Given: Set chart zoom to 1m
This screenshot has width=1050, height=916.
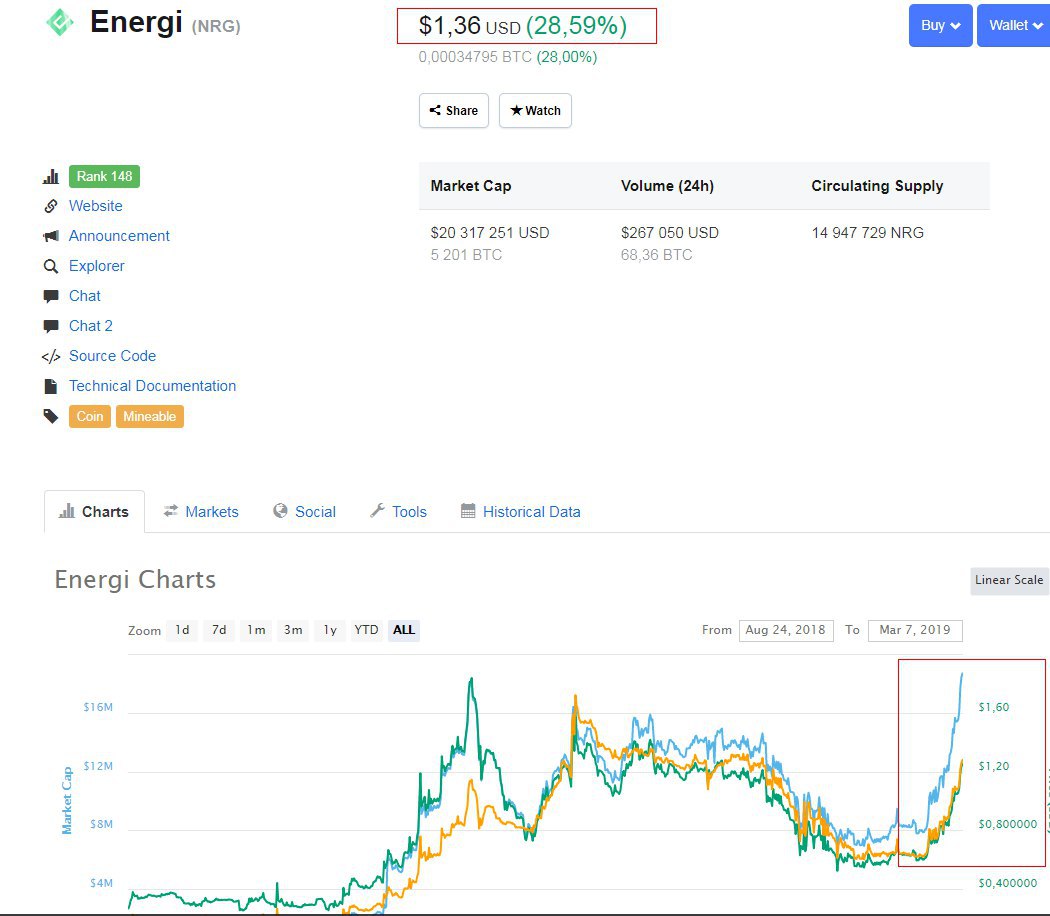Looking at the screenshot, I should click(256, 630).
